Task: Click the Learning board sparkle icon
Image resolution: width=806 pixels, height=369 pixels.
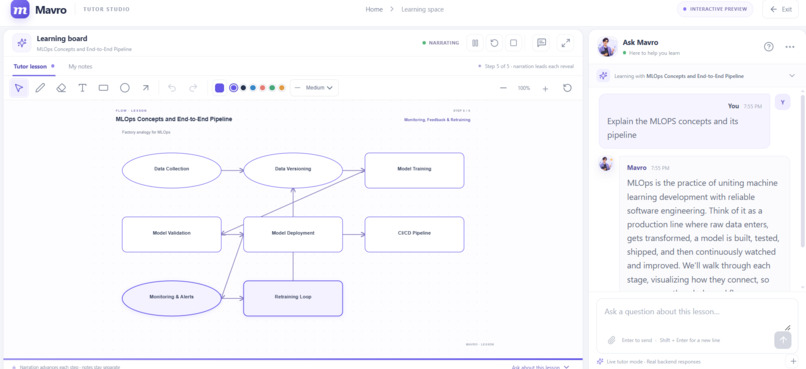Action: [x=22, y=43]
